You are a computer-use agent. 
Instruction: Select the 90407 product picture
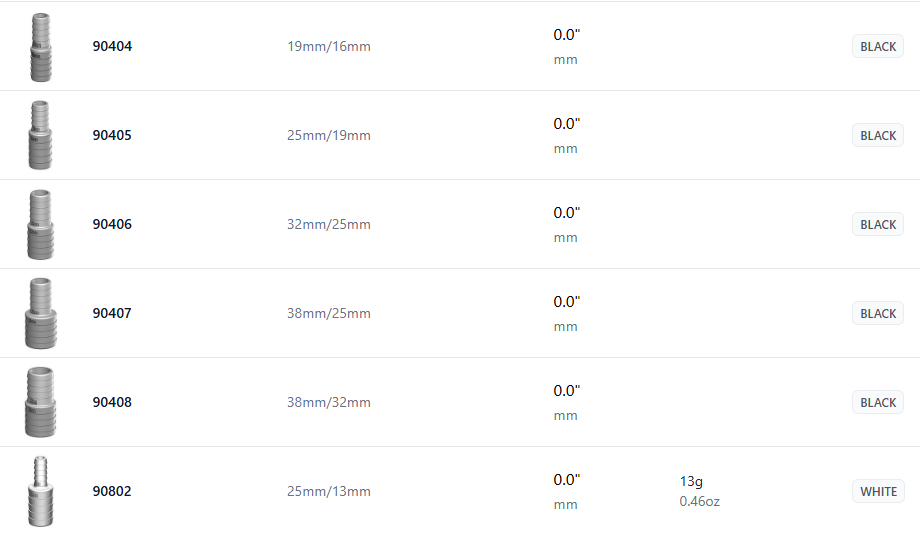click(40, 313)
